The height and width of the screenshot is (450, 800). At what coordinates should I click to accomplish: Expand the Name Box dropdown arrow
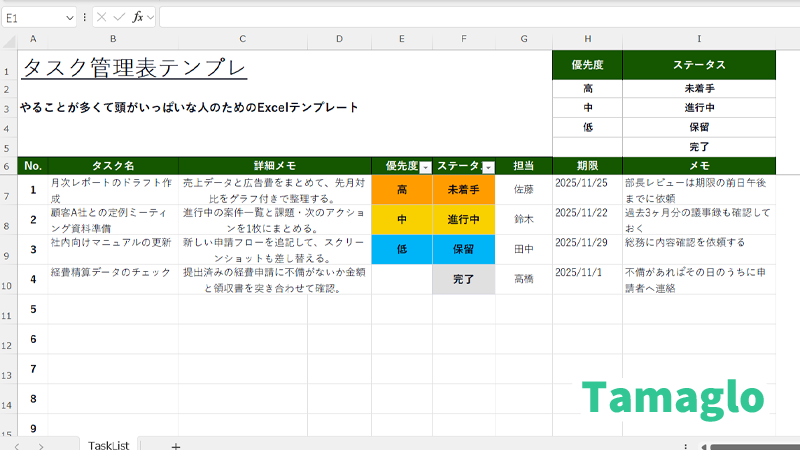click(68, 17)
